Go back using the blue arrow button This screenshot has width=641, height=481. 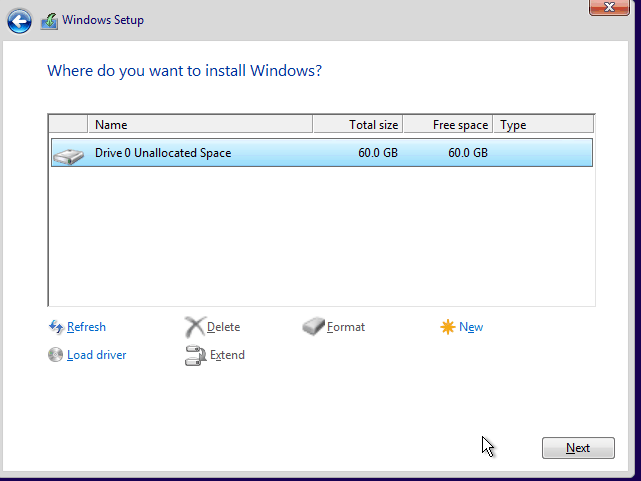tap(19, 21)
